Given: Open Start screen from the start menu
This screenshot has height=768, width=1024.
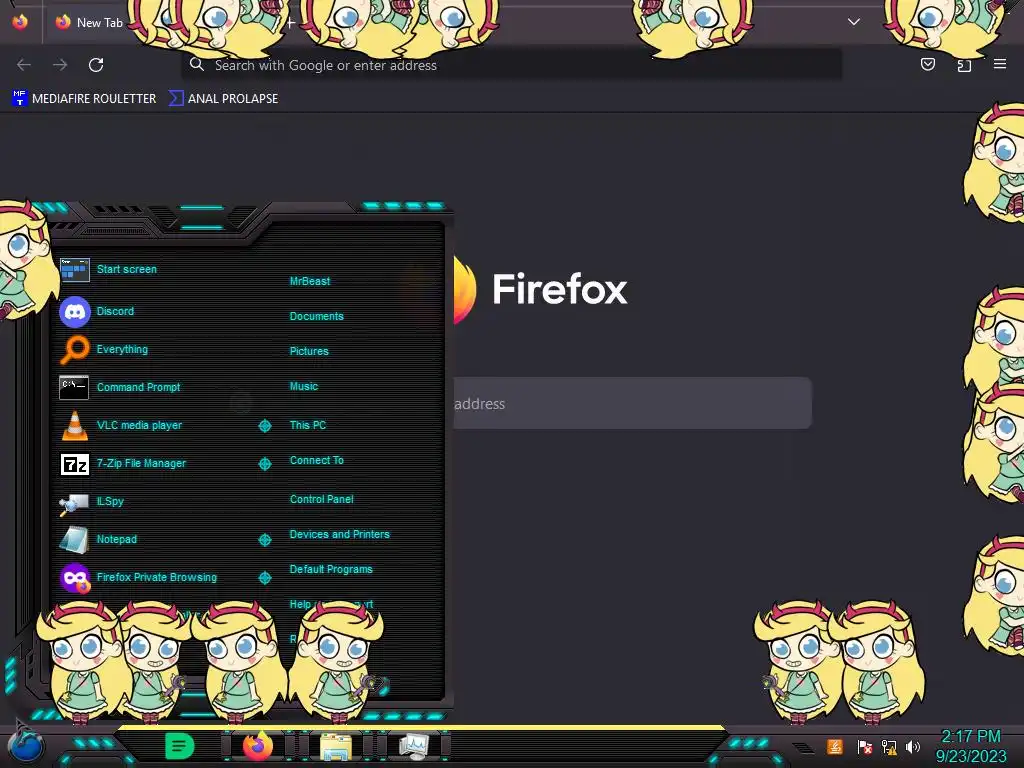Looking at the screenshot, I should point(108,269).
